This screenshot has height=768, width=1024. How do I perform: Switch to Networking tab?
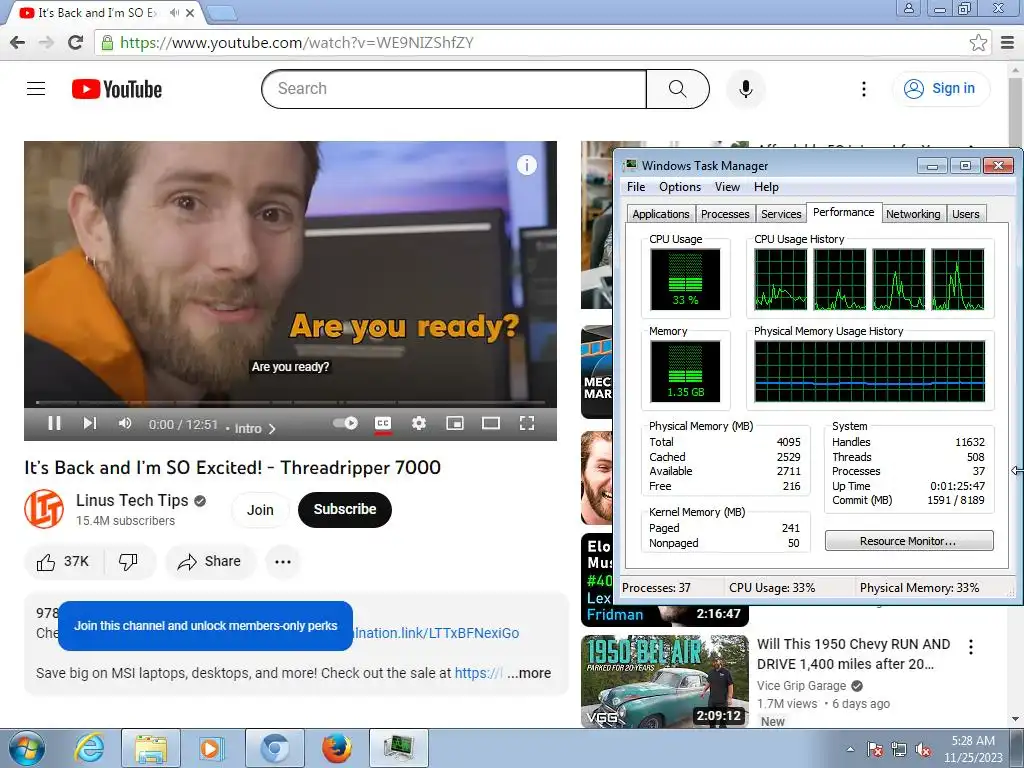(913, 214)
